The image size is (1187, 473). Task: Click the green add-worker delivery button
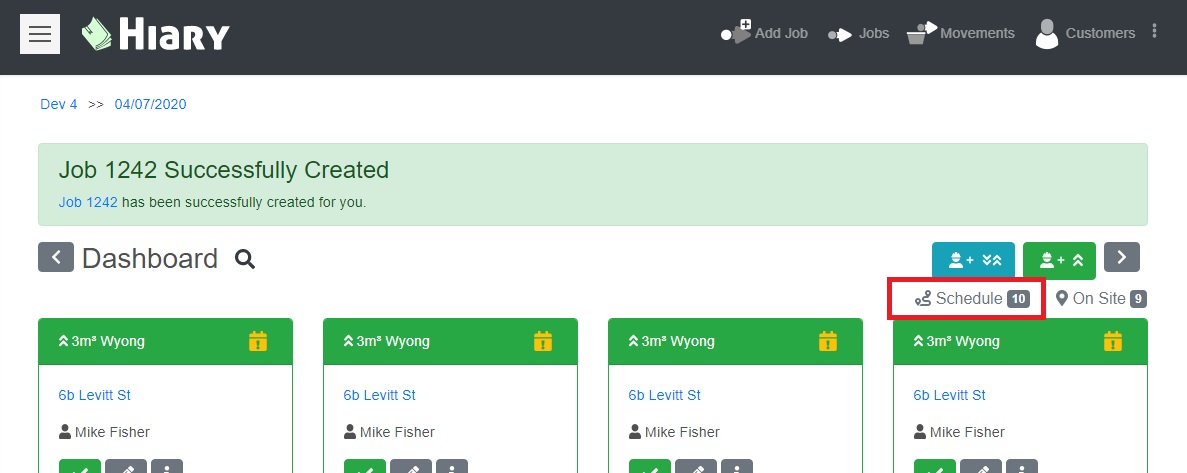coord(1059,260)
